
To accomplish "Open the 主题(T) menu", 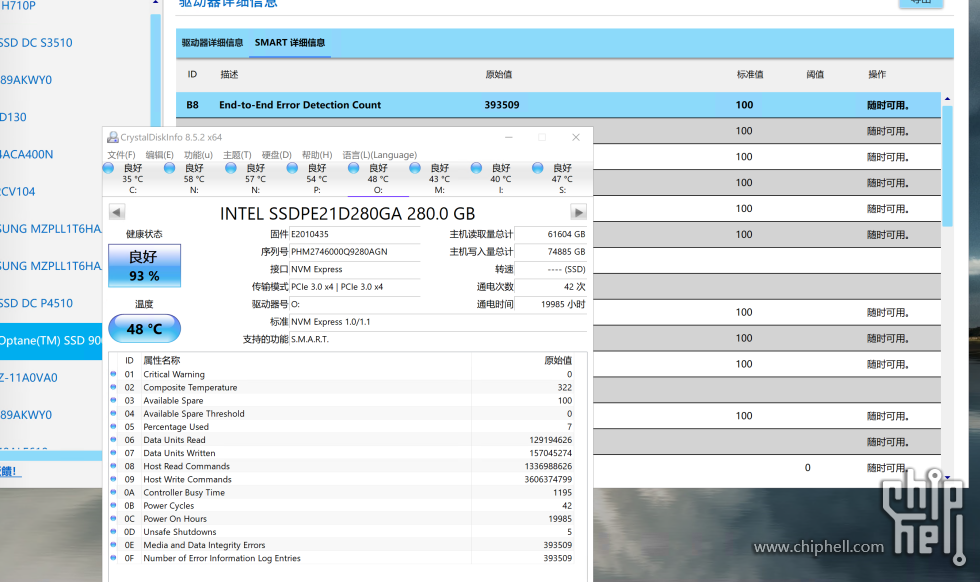I will pos(237,154).
